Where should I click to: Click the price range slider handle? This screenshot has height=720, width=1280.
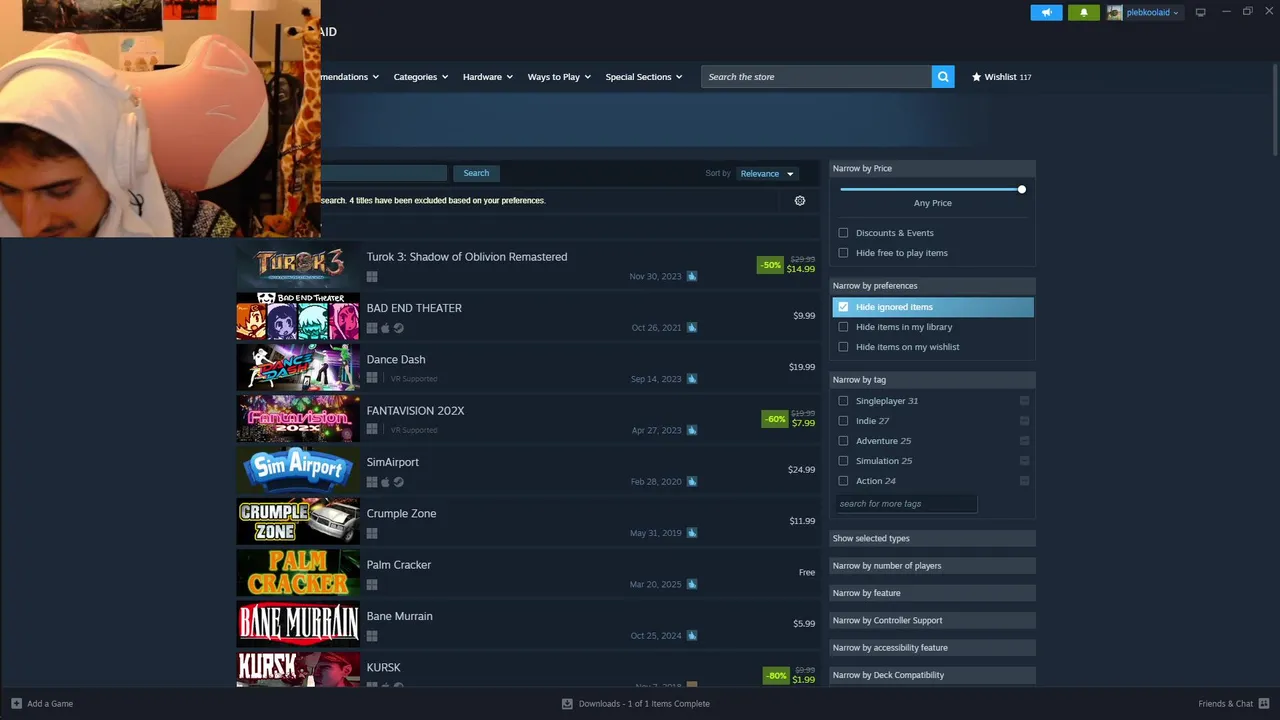(x=1021, y=189)
